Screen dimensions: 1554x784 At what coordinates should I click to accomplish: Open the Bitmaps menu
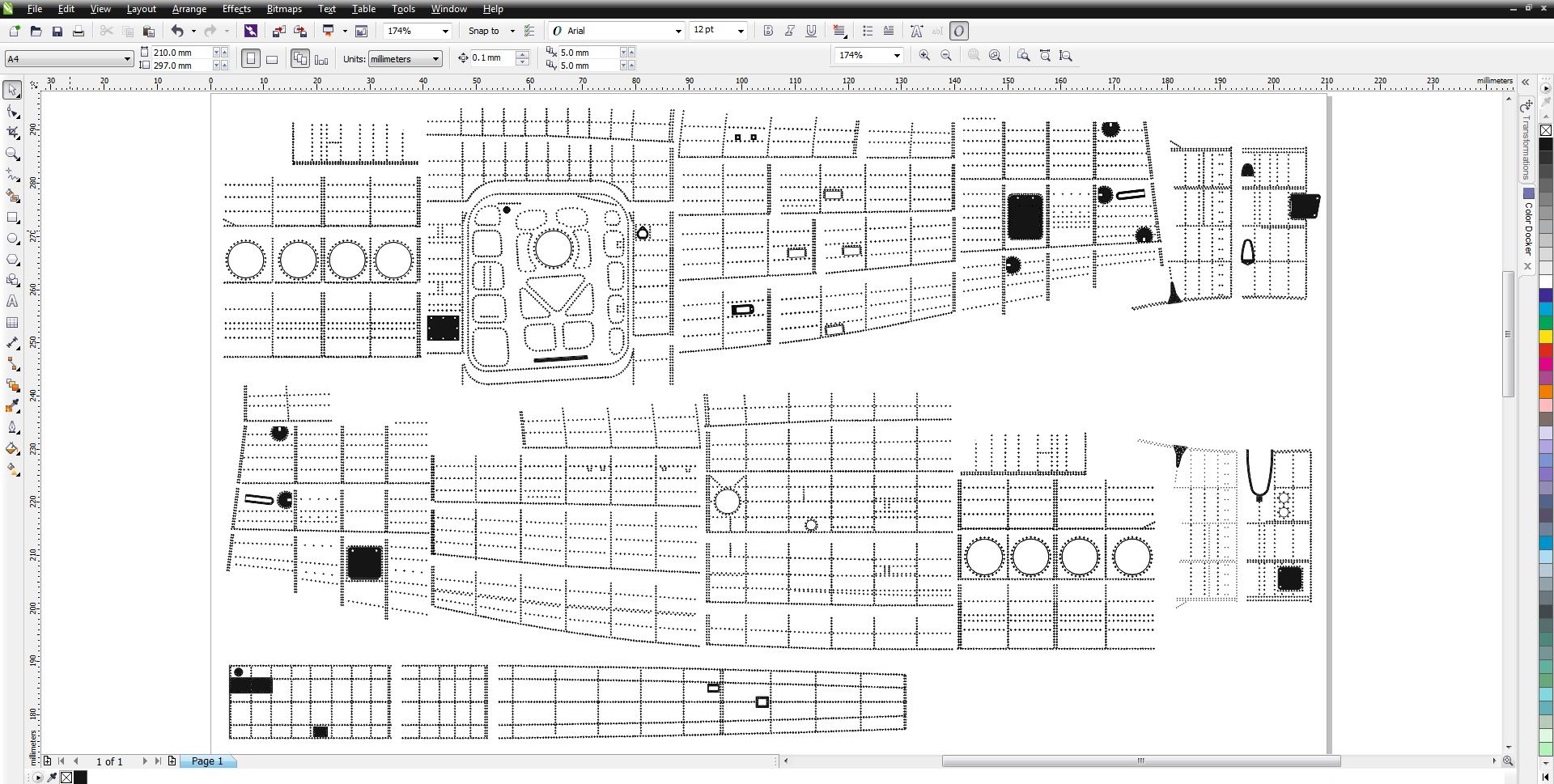pyautogui.click(x=284, y=9)
